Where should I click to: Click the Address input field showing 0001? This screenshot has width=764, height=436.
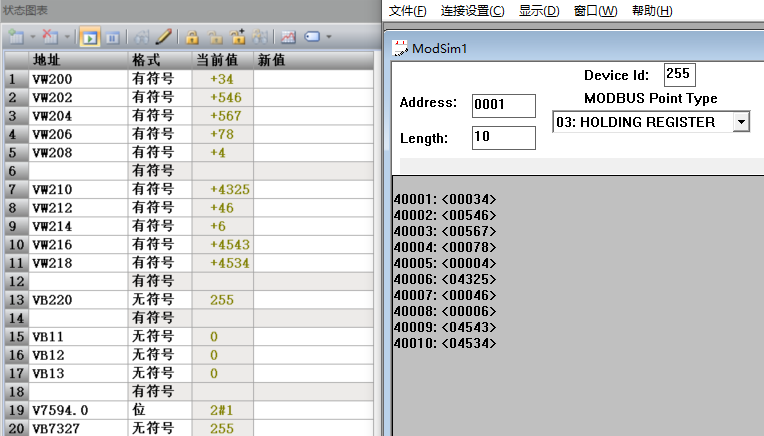tap(503, 105)
